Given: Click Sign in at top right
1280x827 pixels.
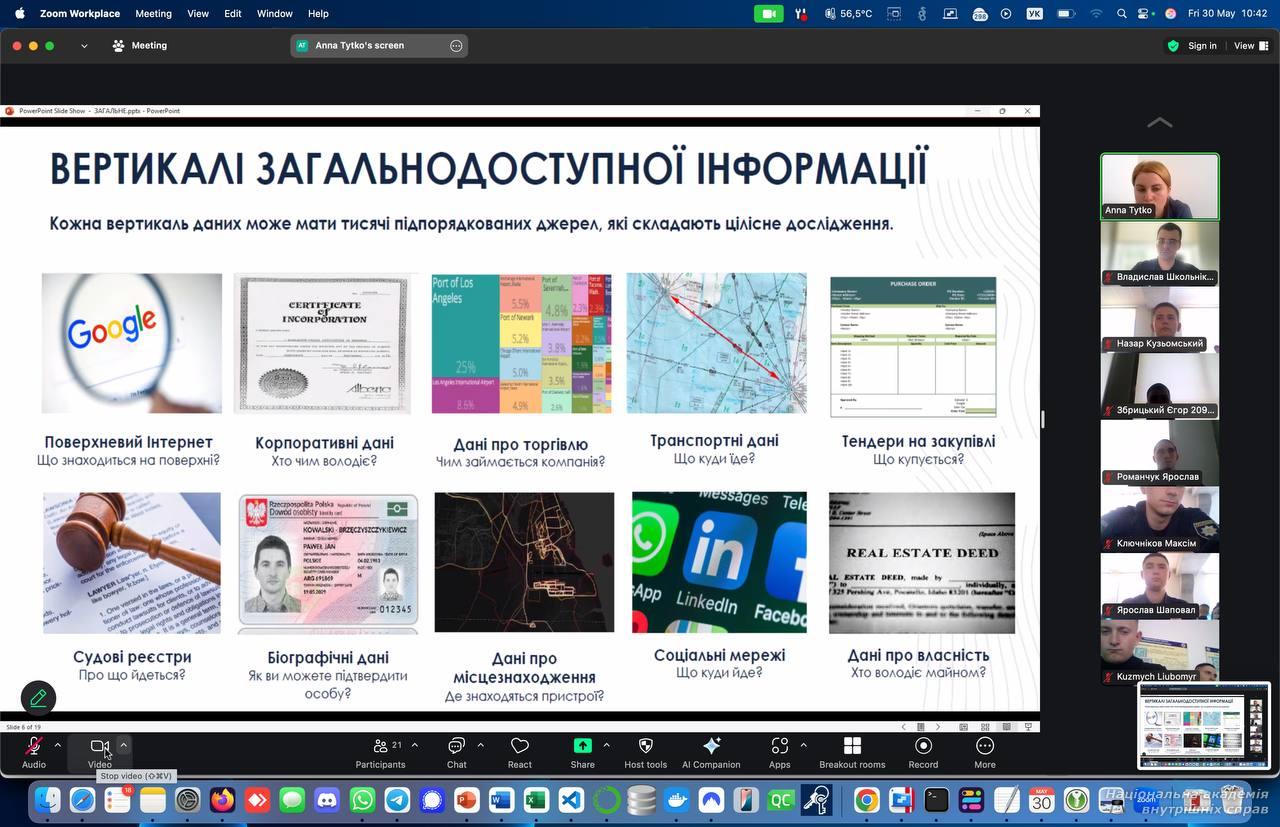Looking at the screenshot, I should [1202, 46].
